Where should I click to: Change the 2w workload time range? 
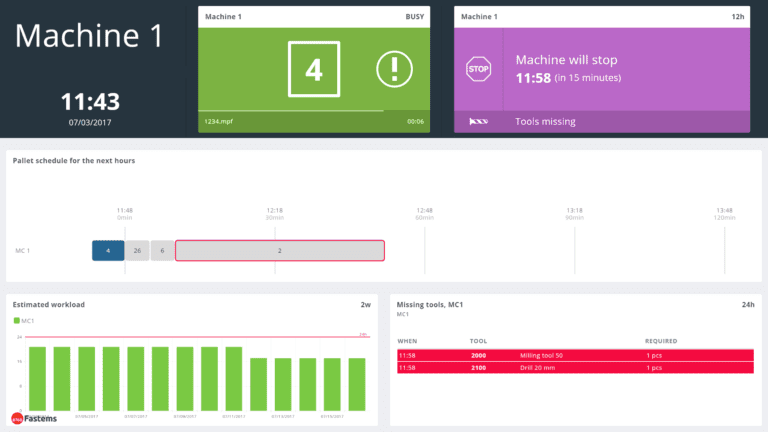click(x=365, y=305)
